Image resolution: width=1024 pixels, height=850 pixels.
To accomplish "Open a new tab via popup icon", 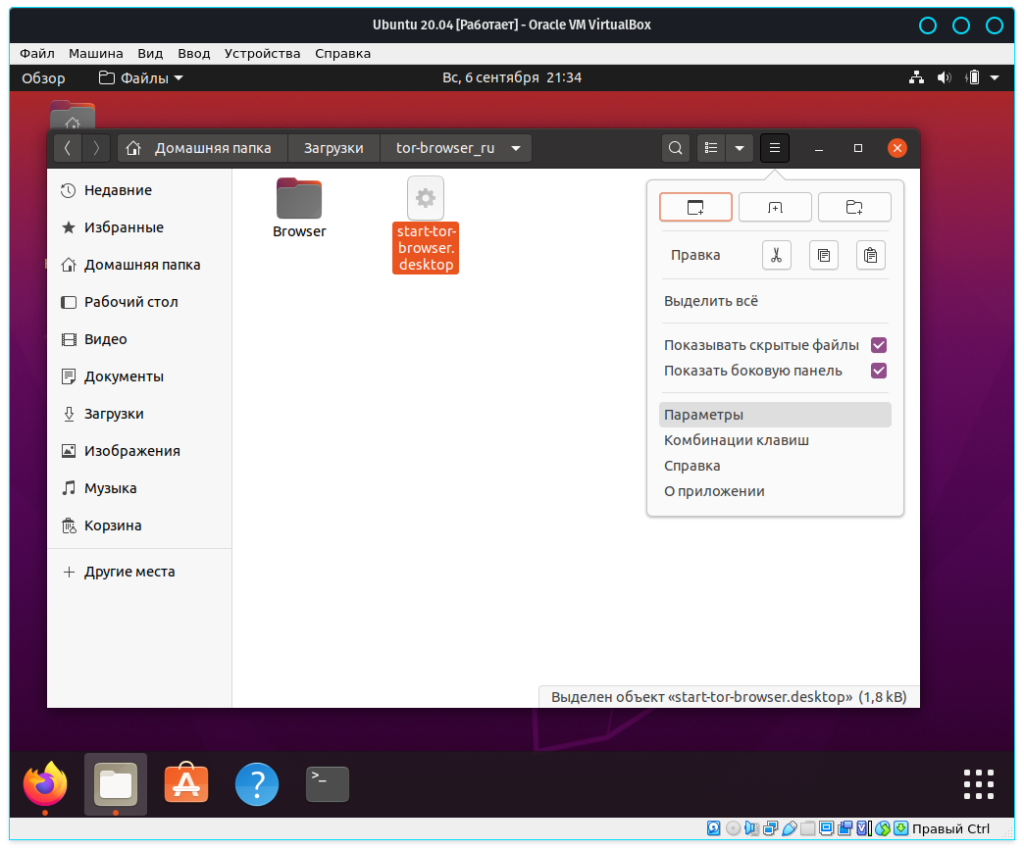I will pos(775,207).
